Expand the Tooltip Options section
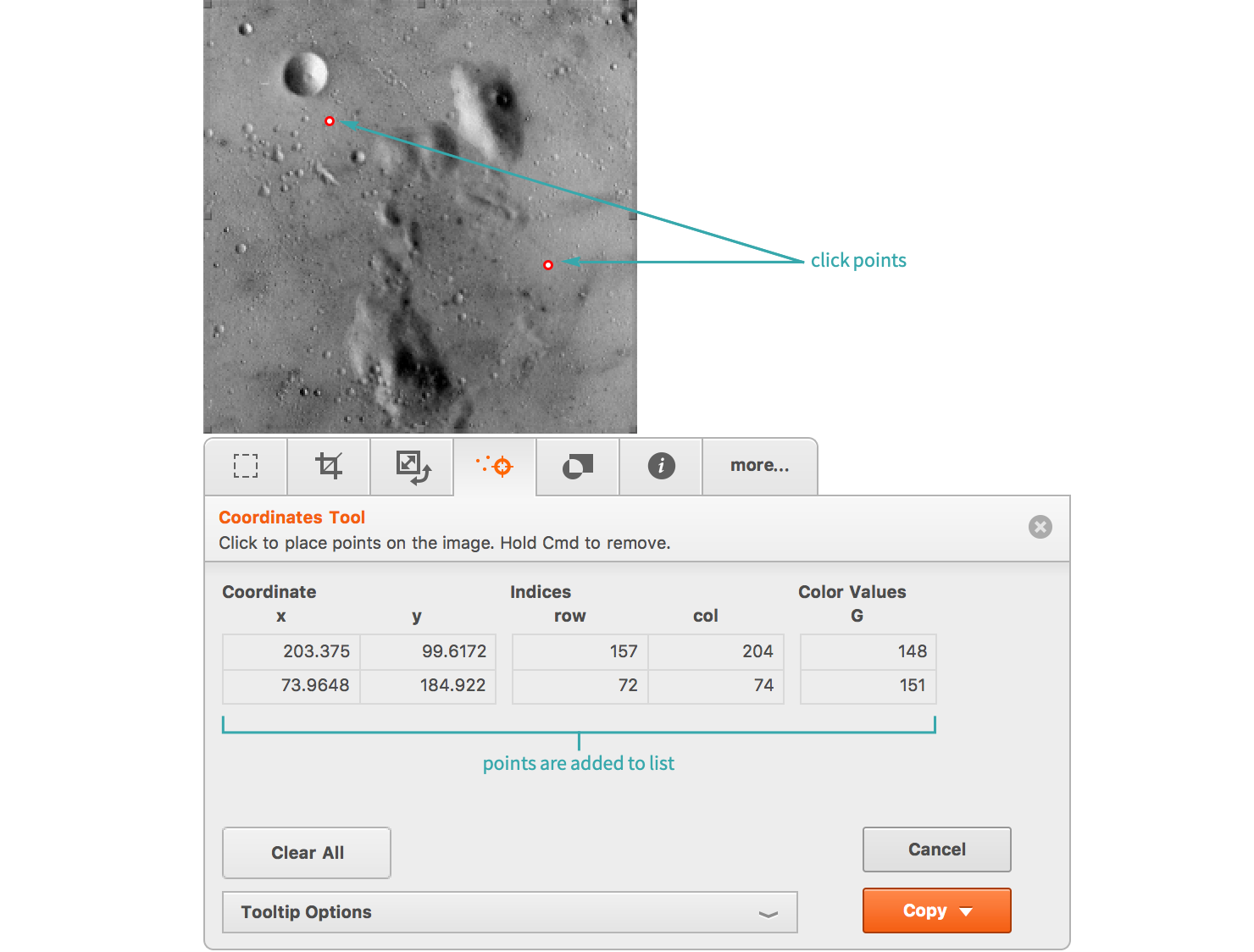Viewport: 1254px width, 952px height. coord(509,912)
